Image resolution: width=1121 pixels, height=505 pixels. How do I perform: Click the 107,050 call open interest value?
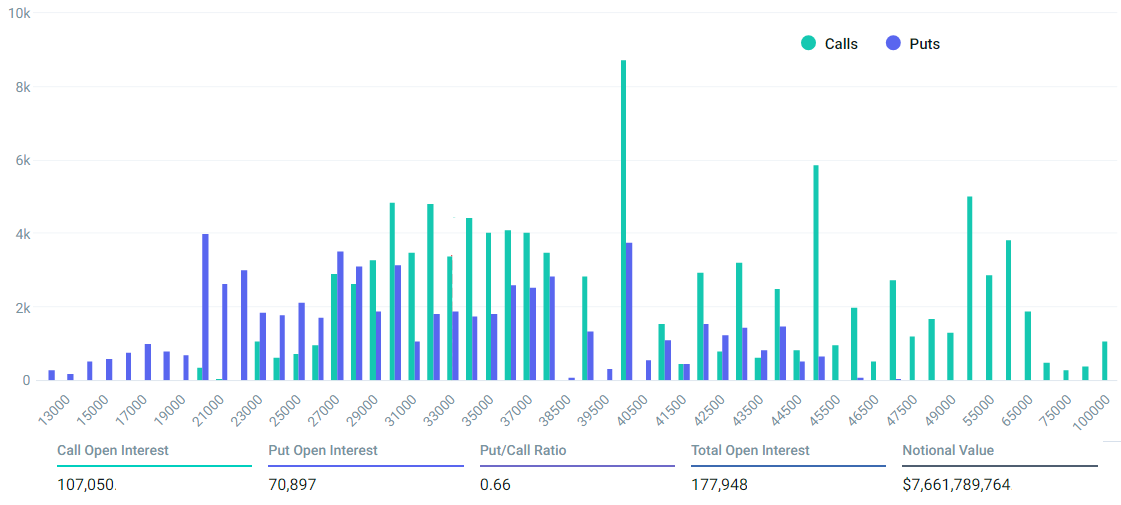(85, 485)
